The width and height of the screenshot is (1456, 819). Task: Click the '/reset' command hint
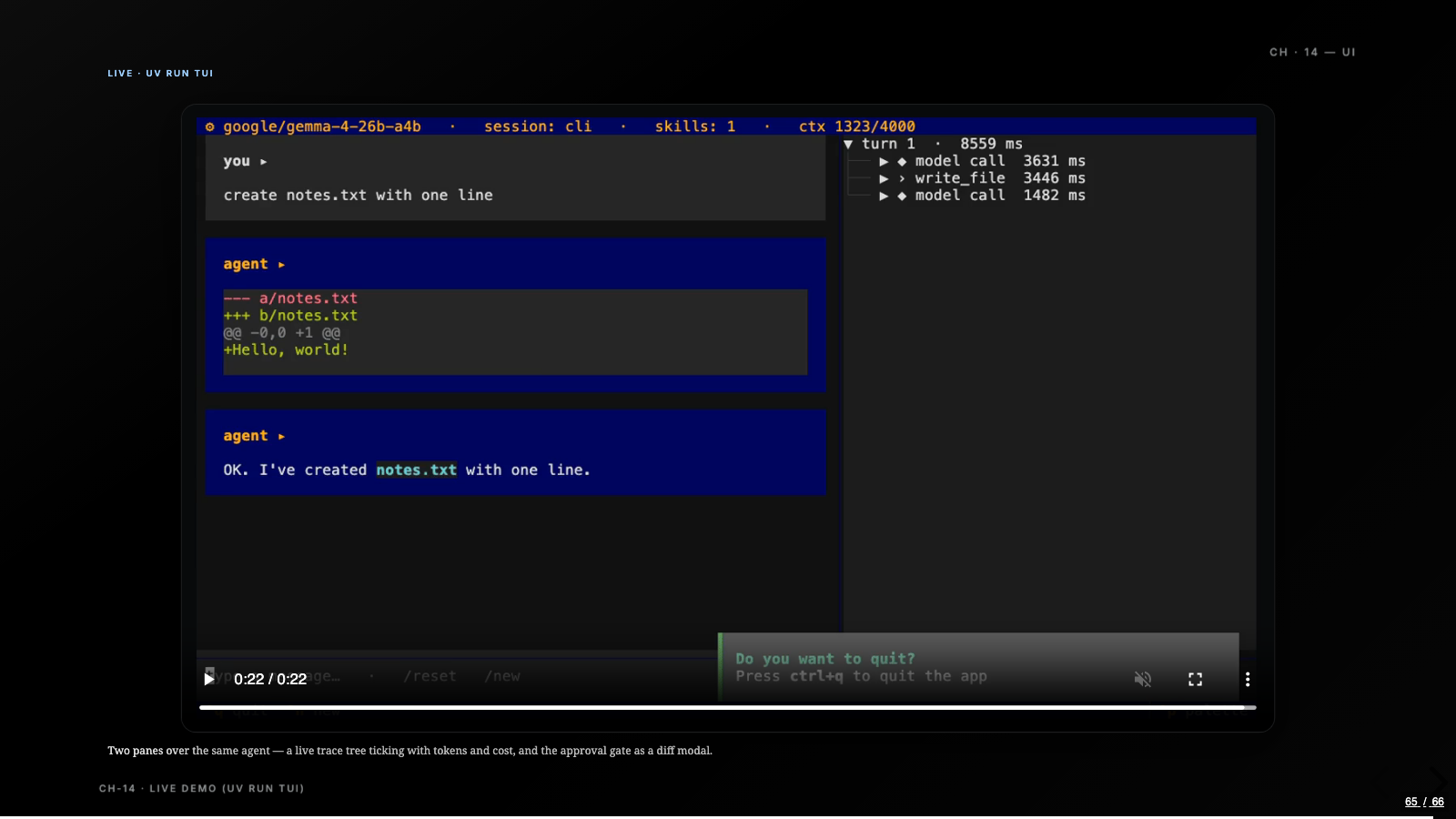tap(430, 676)
